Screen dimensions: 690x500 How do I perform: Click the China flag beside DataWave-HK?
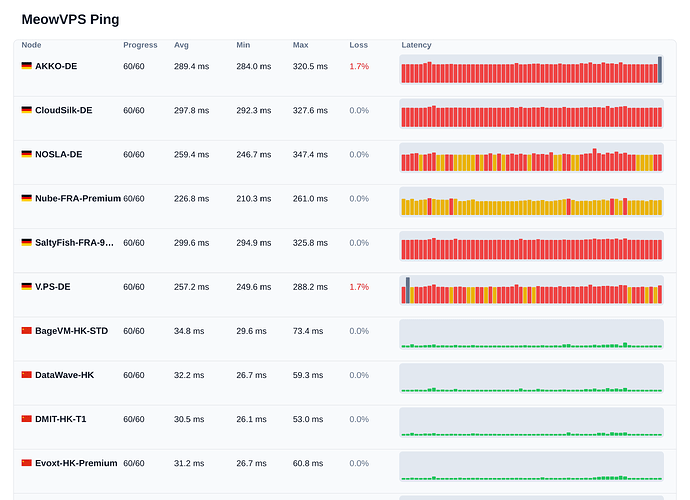click(x=26, y=375)
